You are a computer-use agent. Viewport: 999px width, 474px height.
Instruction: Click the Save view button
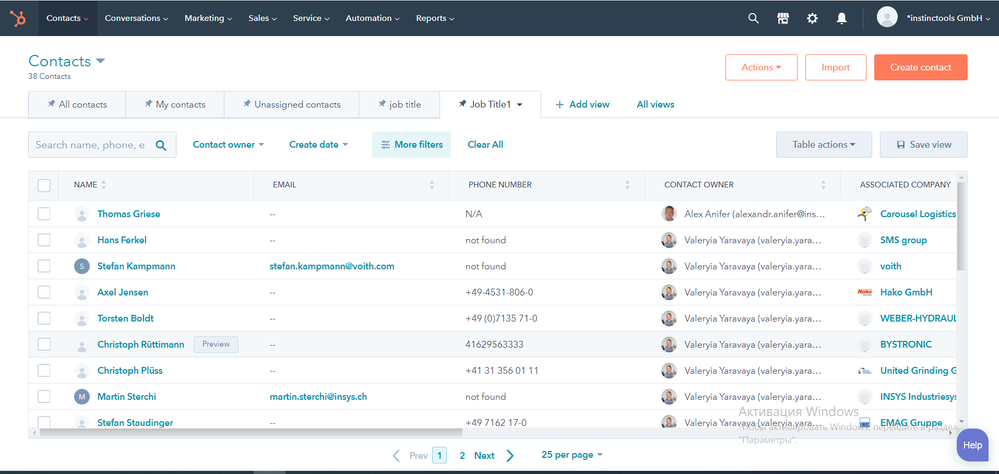pyautogui.click(x=924, y=145)
